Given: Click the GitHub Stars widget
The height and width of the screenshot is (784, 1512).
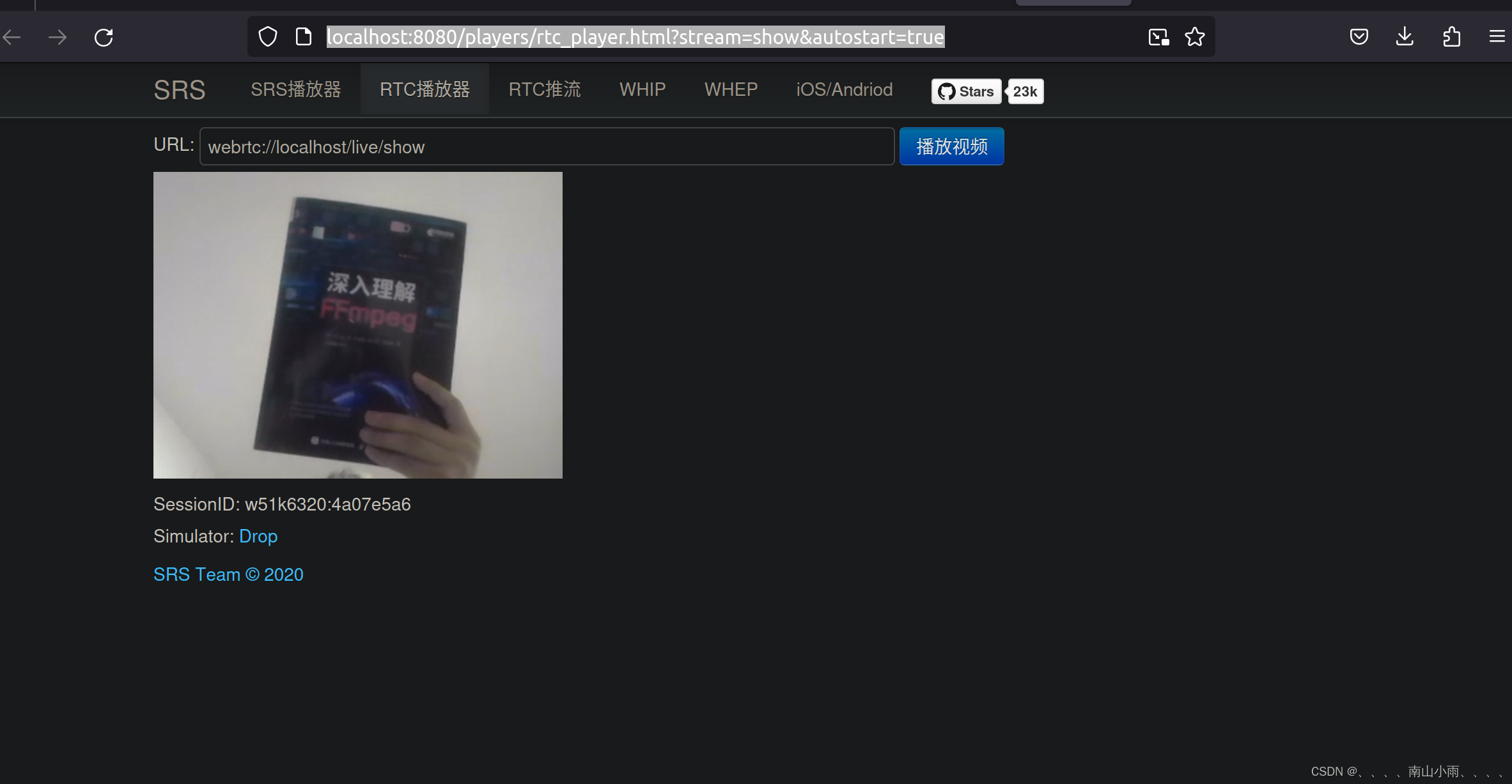Looking at the screenshot, I should pyautogui.click(x=965, y=91).
